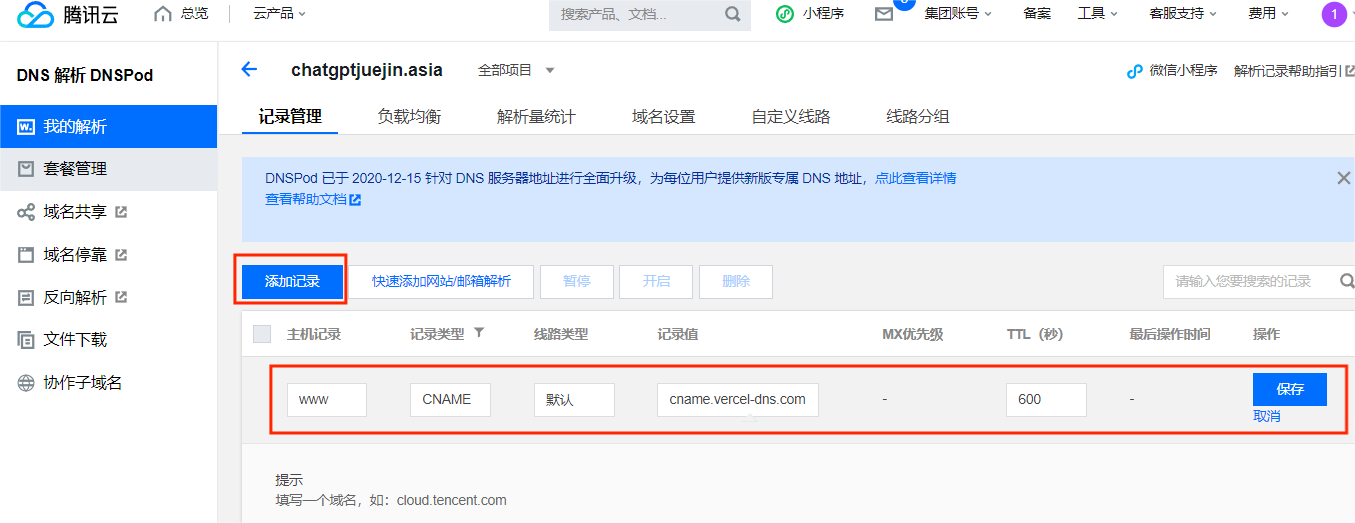Image resolution: width=1355 pixels, height=523 pixels.
Task: Expand the 云产品 dropdown
Action: click(280, 14)
